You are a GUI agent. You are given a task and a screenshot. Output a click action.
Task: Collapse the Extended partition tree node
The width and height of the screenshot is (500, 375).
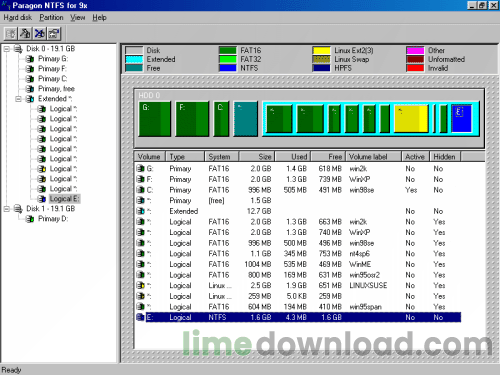point(19,99)
